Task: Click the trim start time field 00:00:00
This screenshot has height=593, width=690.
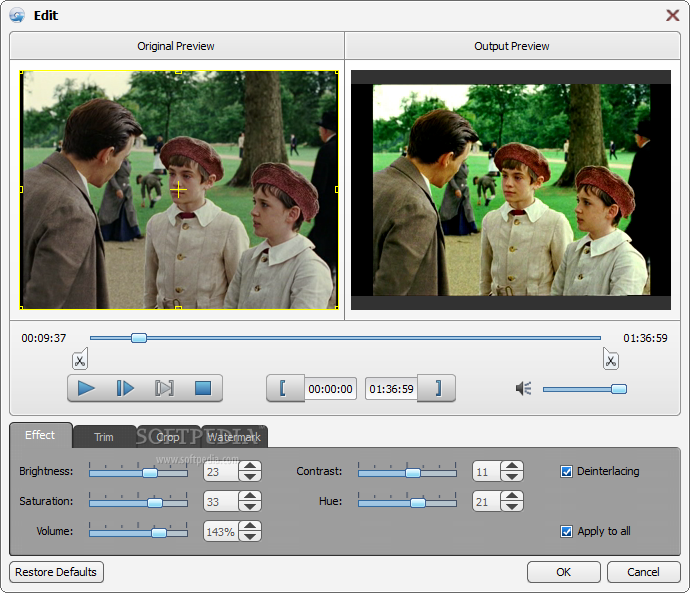Action: point(330,389)
